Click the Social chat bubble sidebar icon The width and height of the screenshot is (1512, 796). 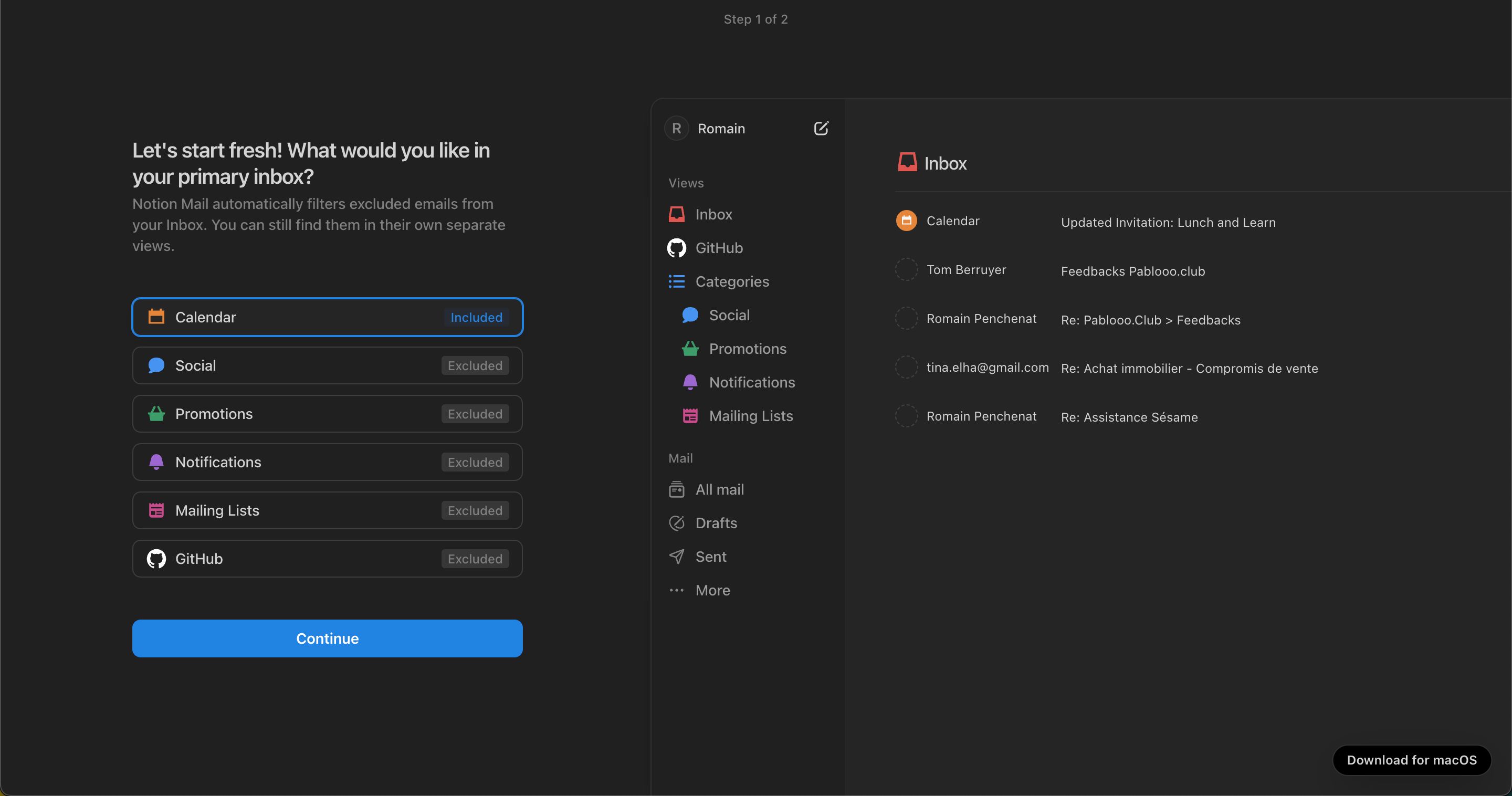point(690,315)
